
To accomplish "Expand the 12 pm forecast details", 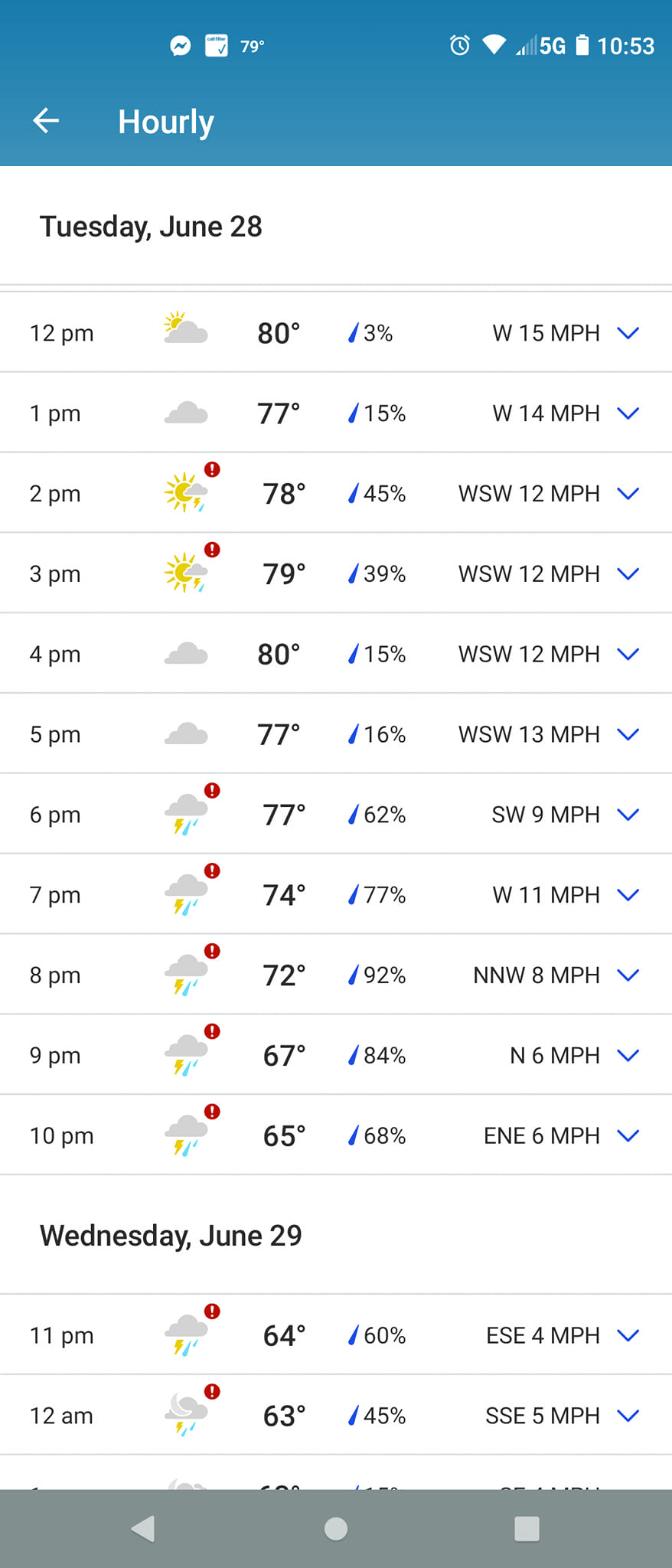I will tap(628, 333).
